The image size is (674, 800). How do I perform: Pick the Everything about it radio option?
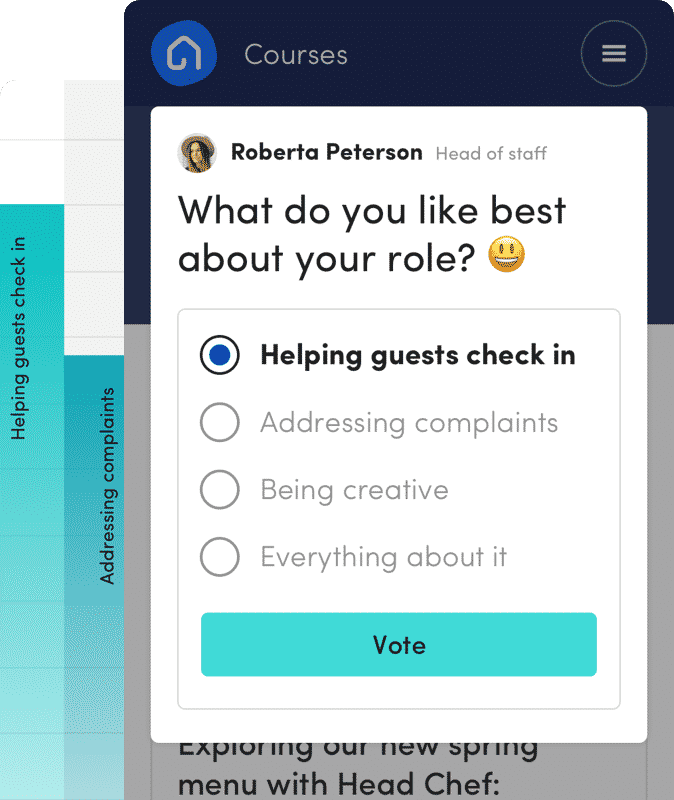[x=219, y=557]
